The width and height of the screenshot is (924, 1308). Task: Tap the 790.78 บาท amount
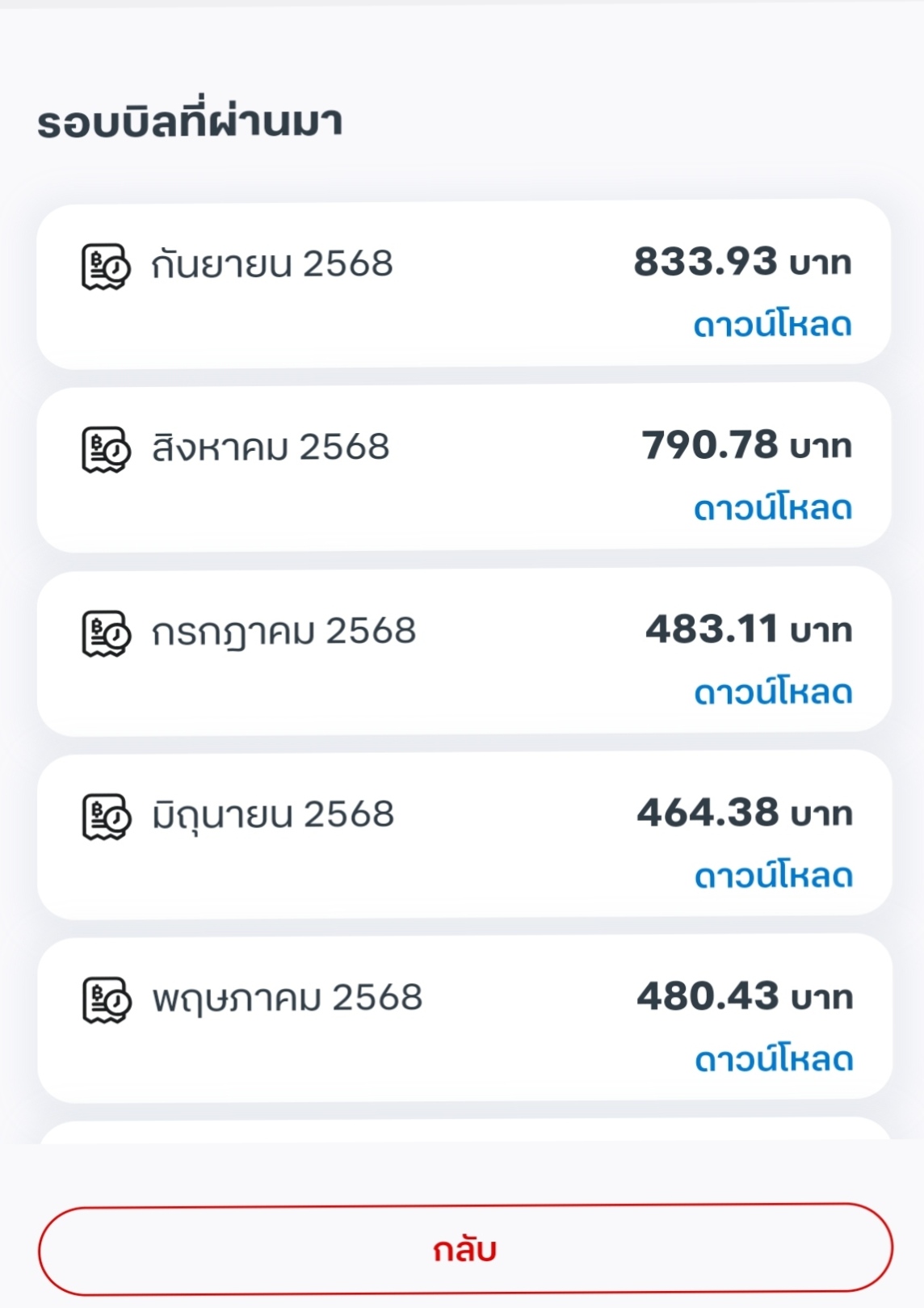[745, 445]
